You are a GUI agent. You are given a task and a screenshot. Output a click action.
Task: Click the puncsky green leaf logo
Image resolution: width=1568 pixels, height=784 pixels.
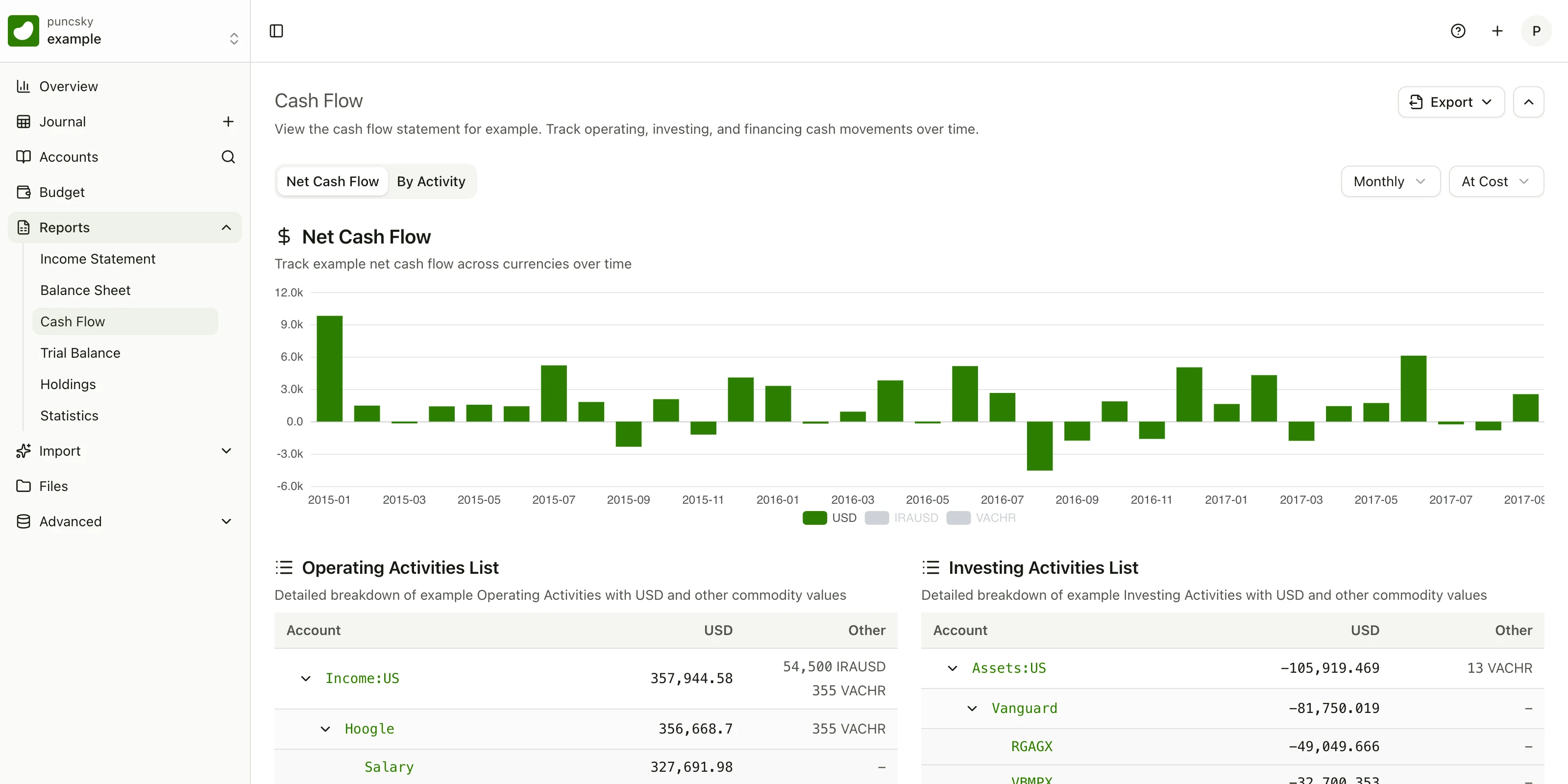click(24, 31)
